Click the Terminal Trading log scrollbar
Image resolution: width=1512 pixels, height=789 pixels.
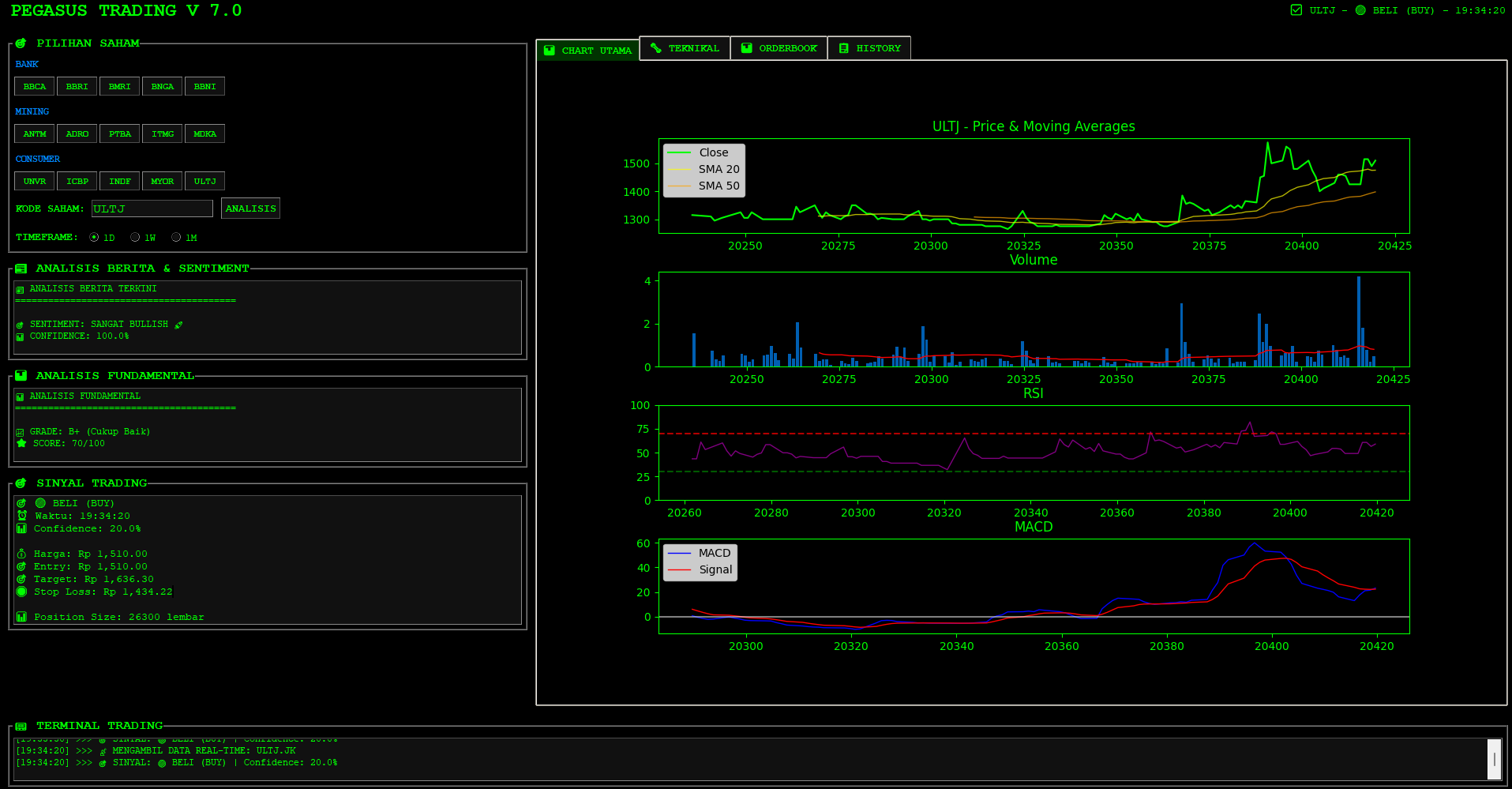[x=1494, y=759]
